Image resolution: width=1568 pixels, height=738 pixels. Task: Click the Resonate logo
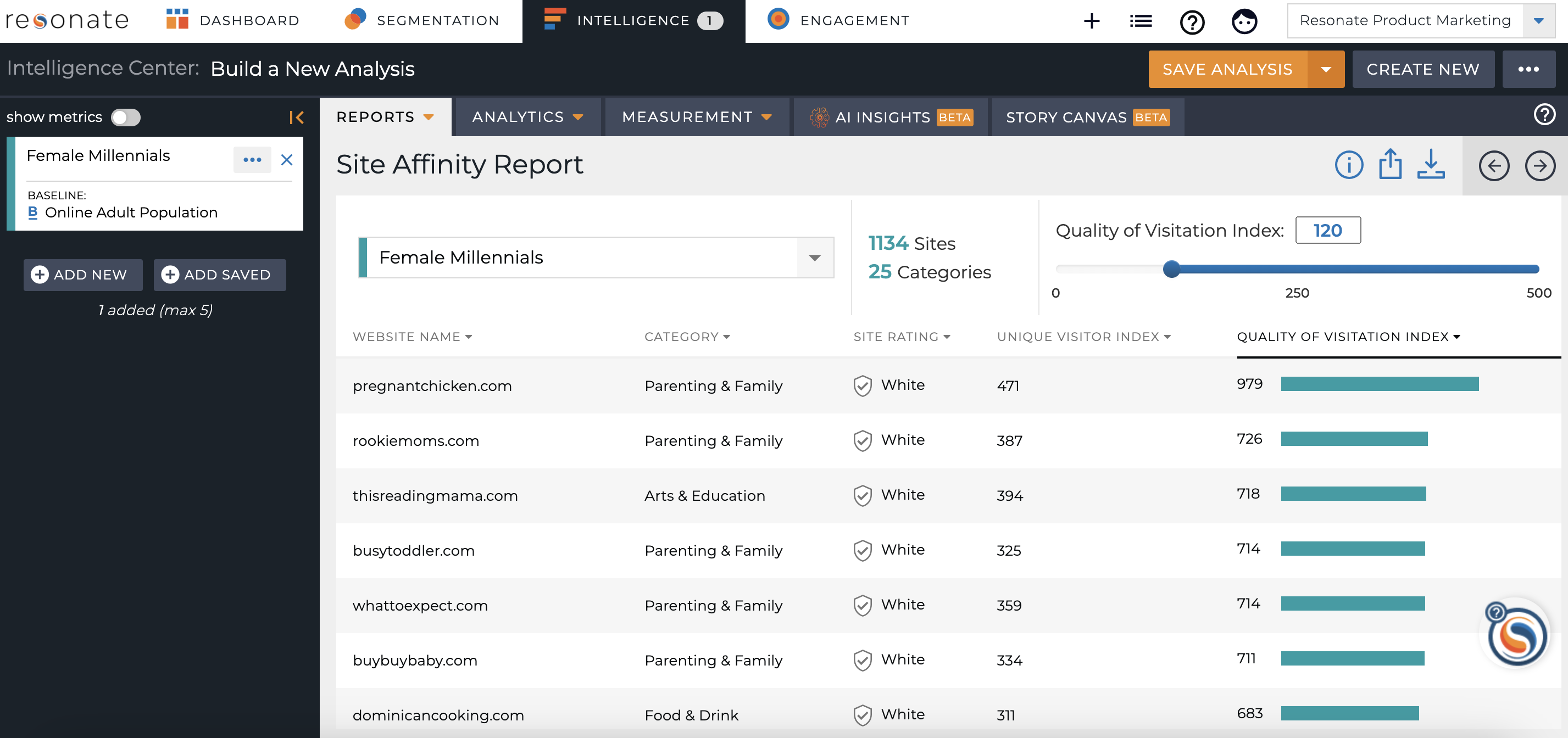(x=67, y=21)
